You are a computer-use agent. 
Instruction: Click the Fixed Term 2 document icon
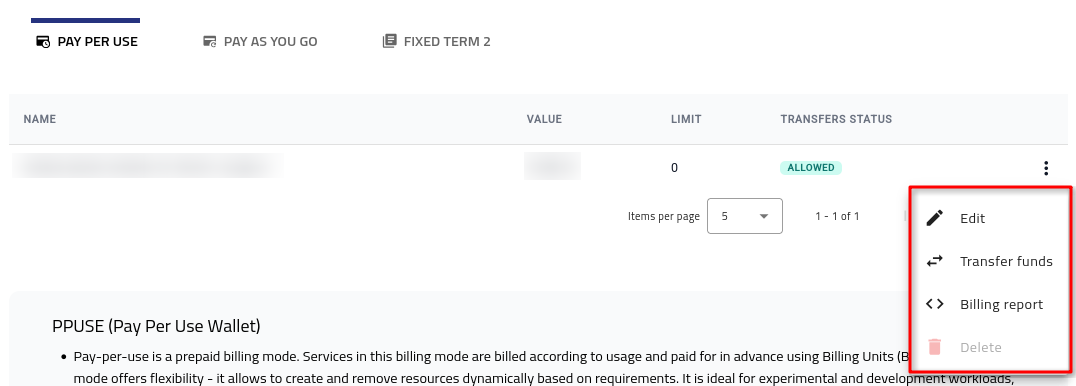(x=389, y=41)
